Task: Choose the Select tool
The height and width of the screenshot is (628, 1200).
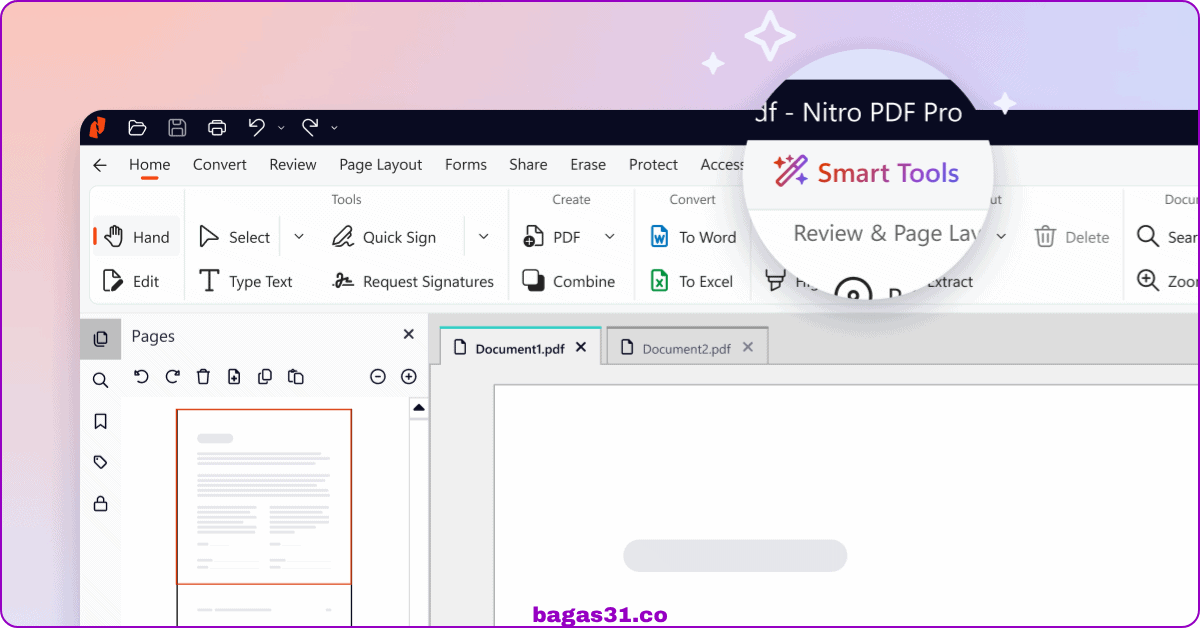Action: tap(235, 237)
